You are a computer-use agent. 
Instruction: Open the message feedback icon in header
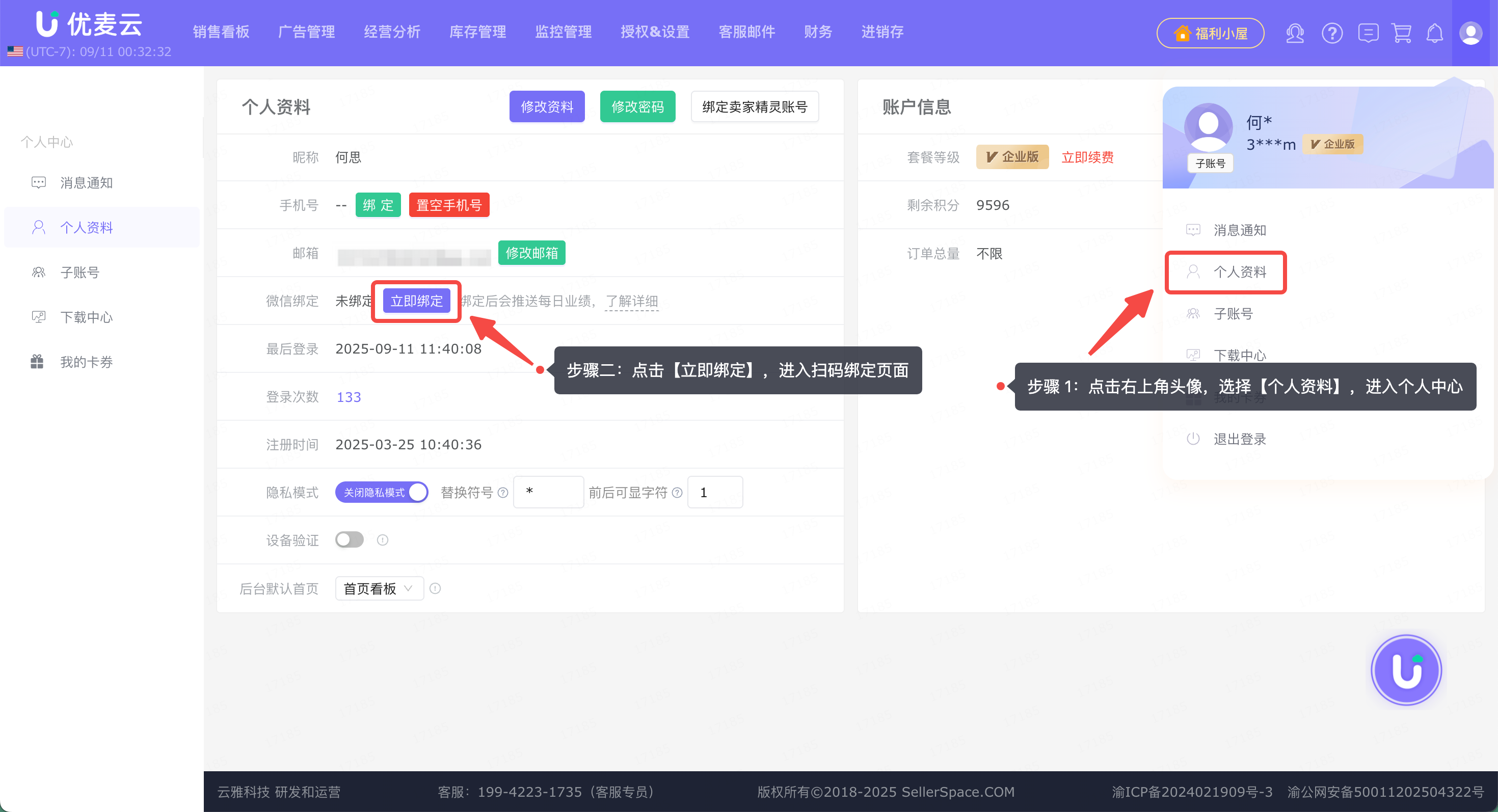[x=1368, y=33]
